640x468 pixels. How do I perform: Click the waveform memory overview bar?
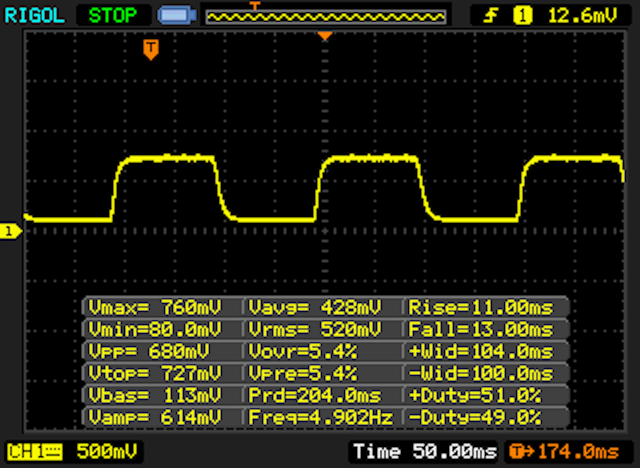click(326, 17)
